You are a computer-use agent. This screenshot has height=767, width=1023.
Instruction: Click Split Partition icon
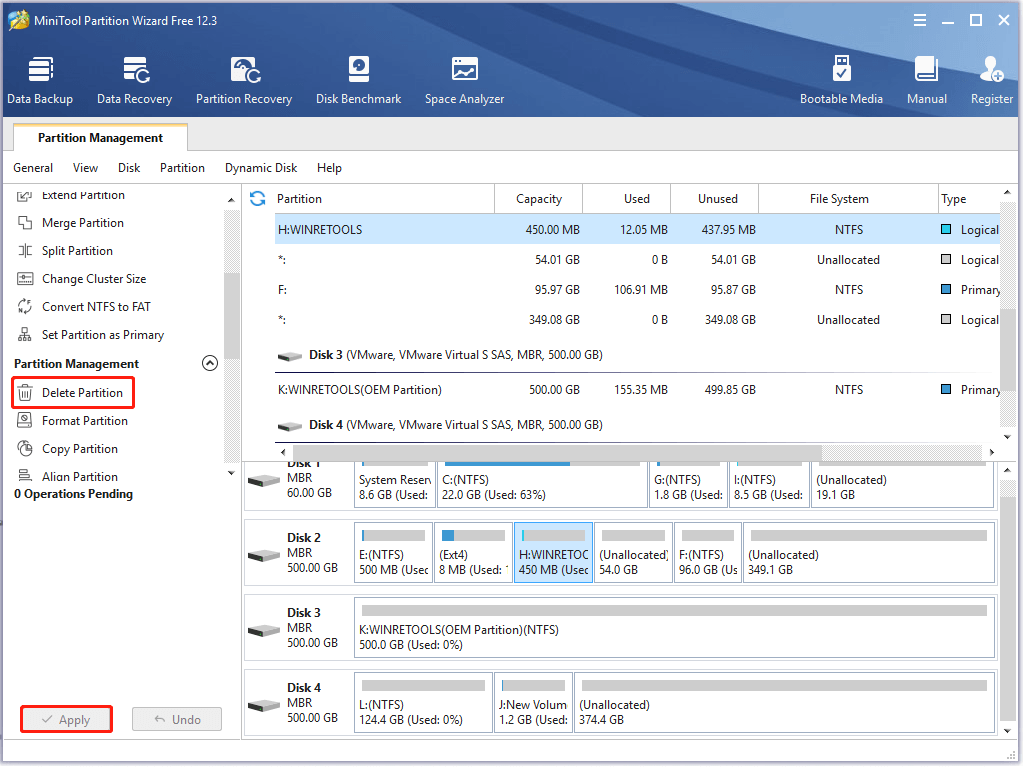point(25,251)
